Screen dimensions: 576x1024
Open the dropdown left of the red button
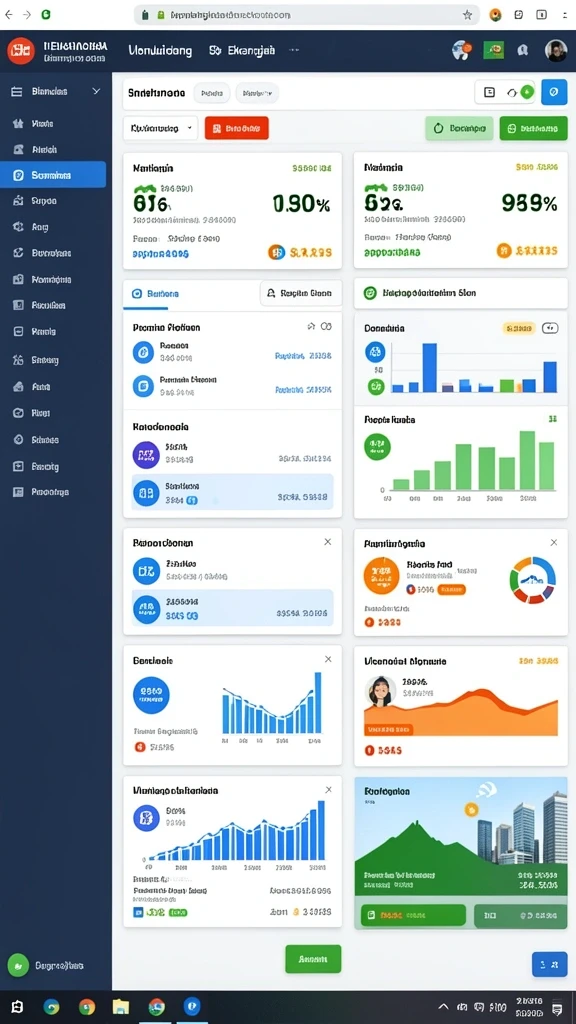tap(160, 129)
